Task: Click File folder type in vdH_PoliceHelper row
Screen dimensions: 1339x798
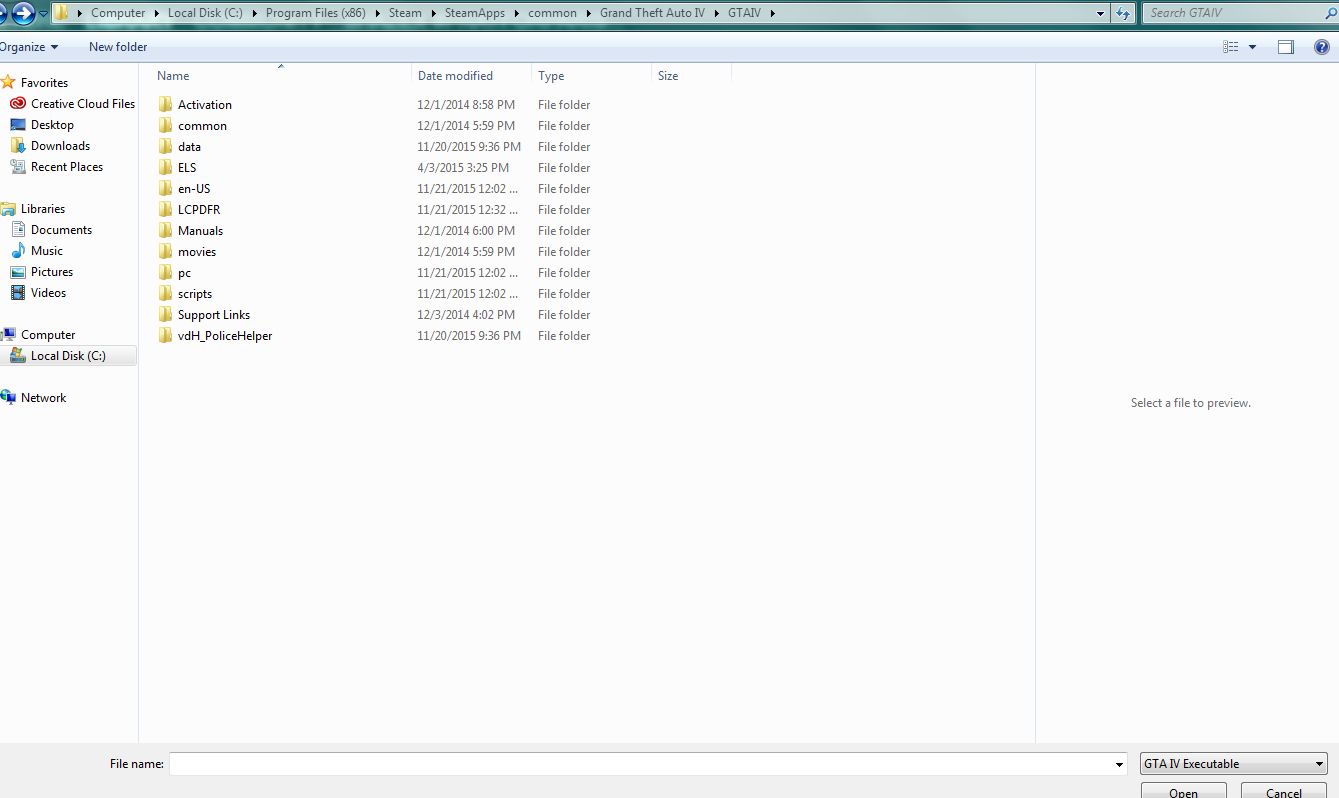Action: point(564,336)
